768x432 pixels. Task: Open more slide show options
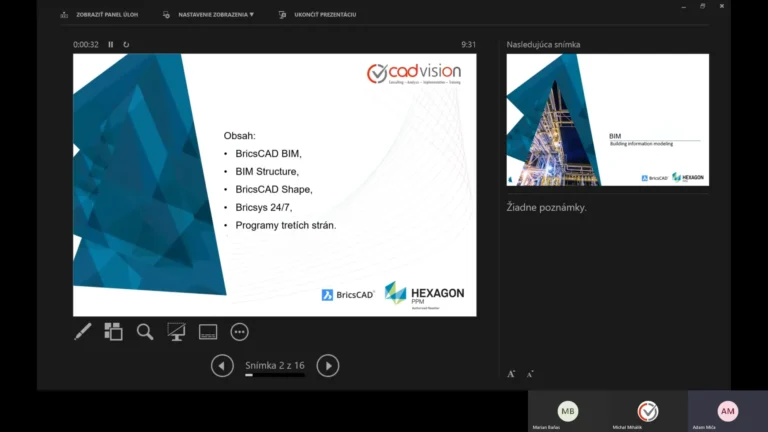(x=240, y=332)
